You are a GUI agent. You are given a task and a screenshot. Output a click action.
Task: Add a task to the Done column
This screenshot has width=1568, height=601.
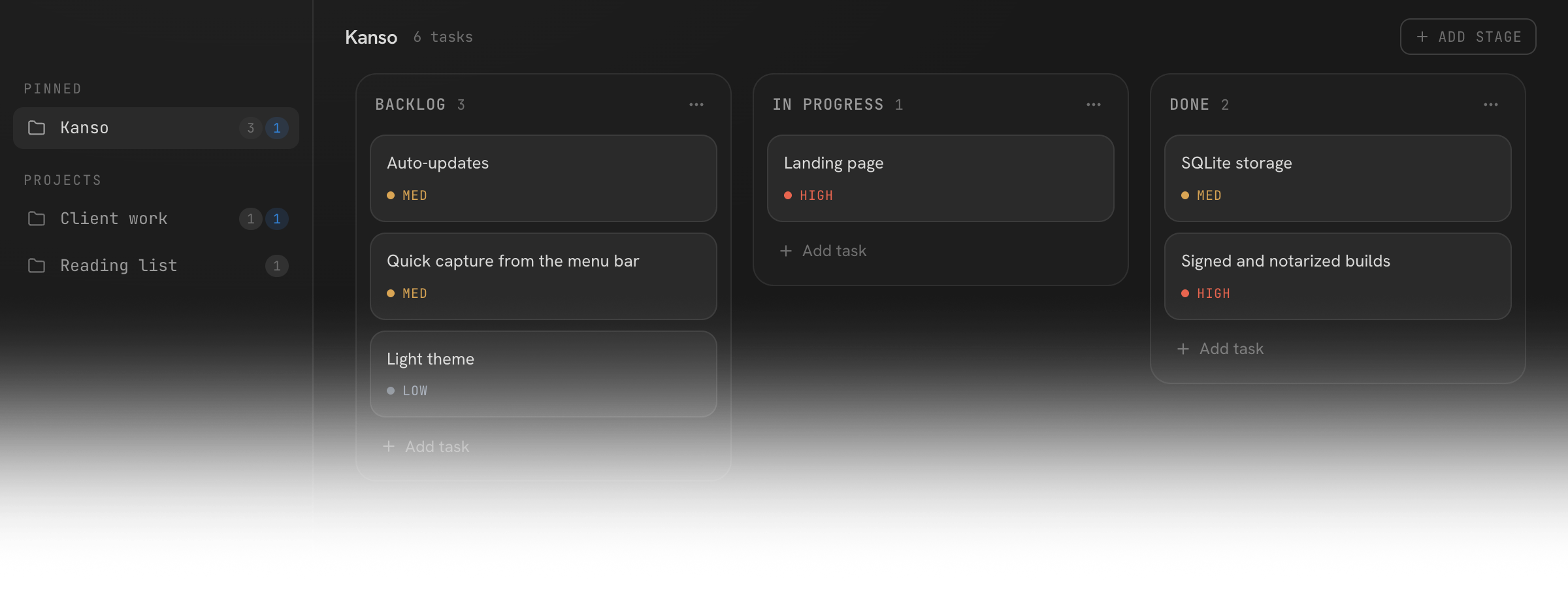[x=1220, y=349]
